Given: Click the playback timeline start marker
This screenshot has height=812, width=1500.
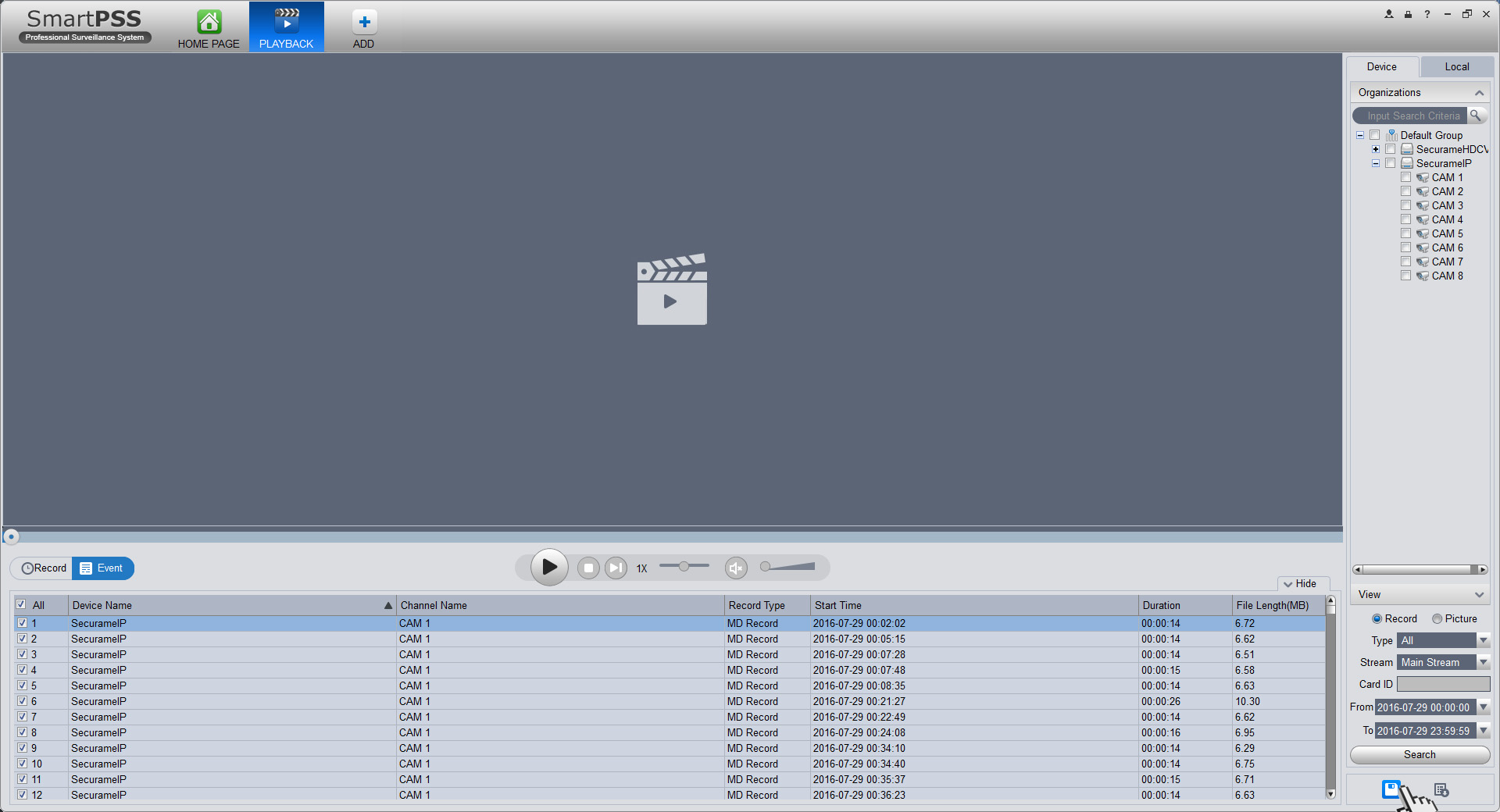Looking at the screenshot, I should tap(11, 536).
